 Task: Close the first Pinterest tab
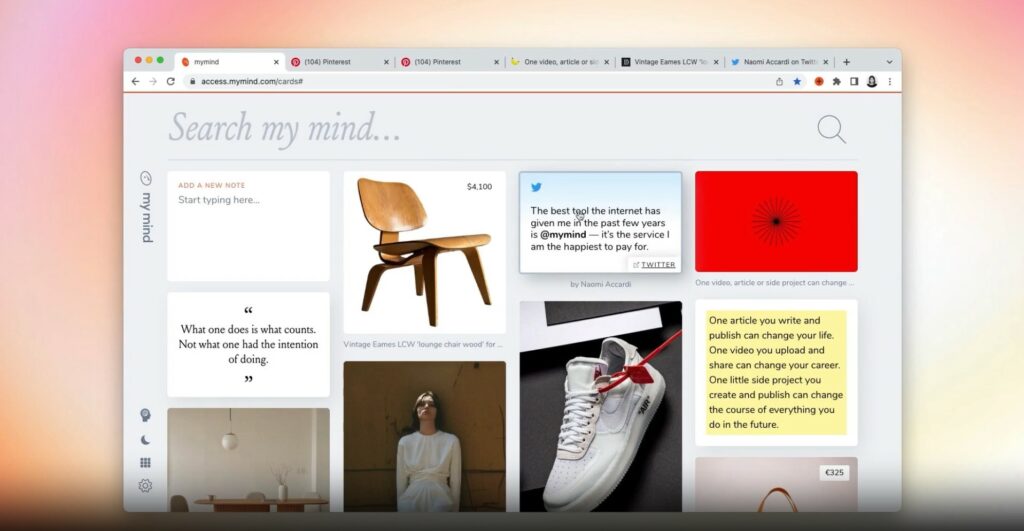386,62
